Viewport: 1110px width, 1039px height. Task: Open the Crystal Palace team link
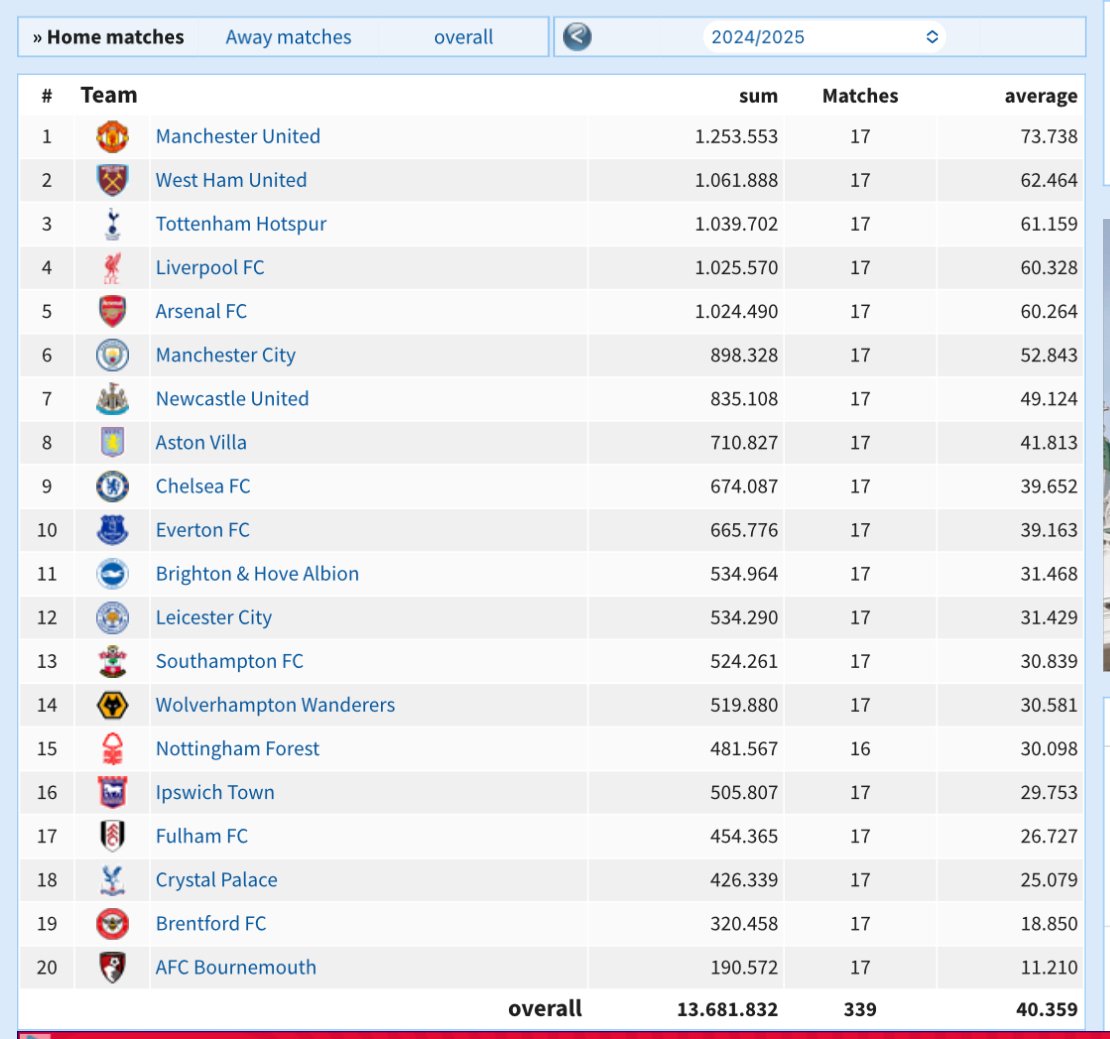pos(217,880)
